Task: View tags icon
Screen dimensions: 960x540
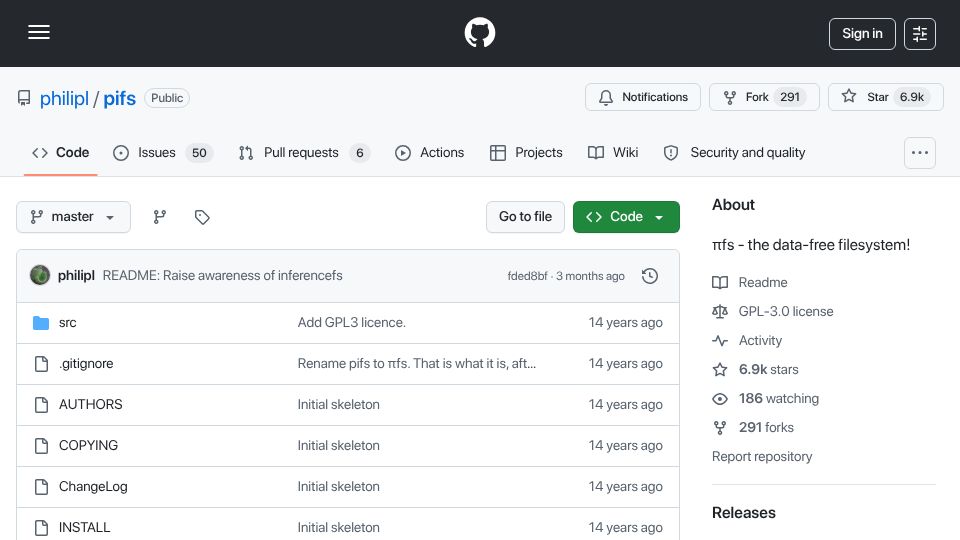Action: (202, 217)
